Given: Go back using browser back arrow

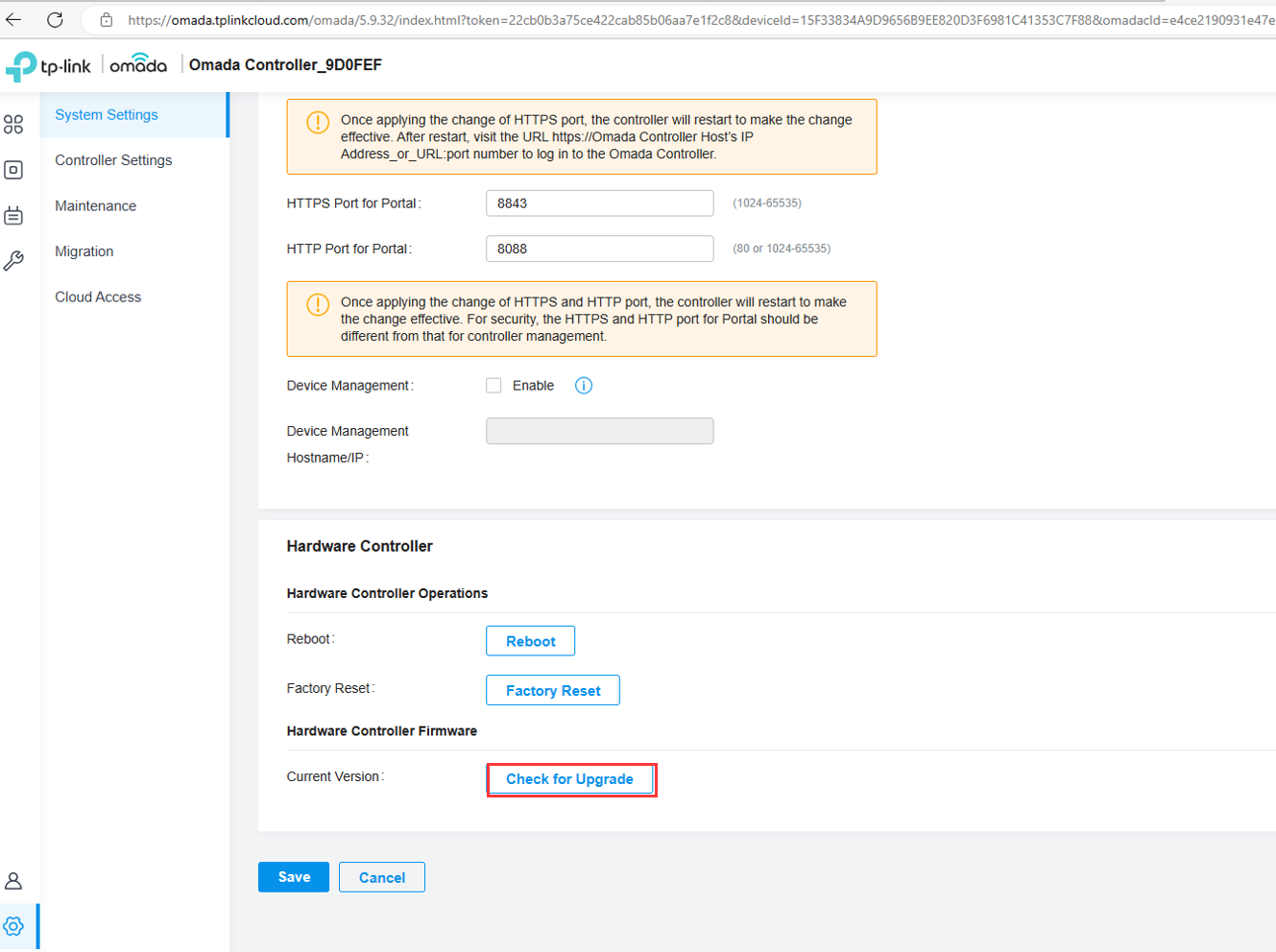Looking at the screenshot, I should 13,19.
